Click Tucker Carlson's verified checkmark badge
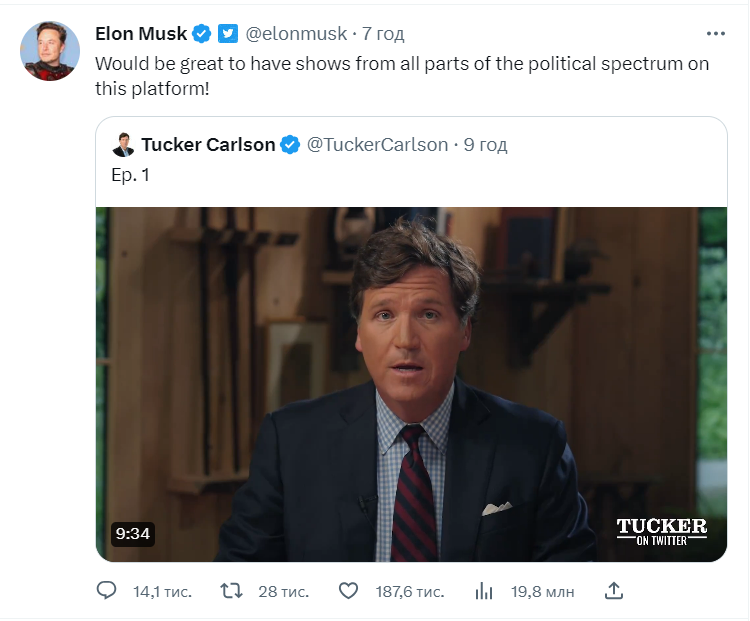The width and height of the screenshot is (750, 621). point(290,144)
